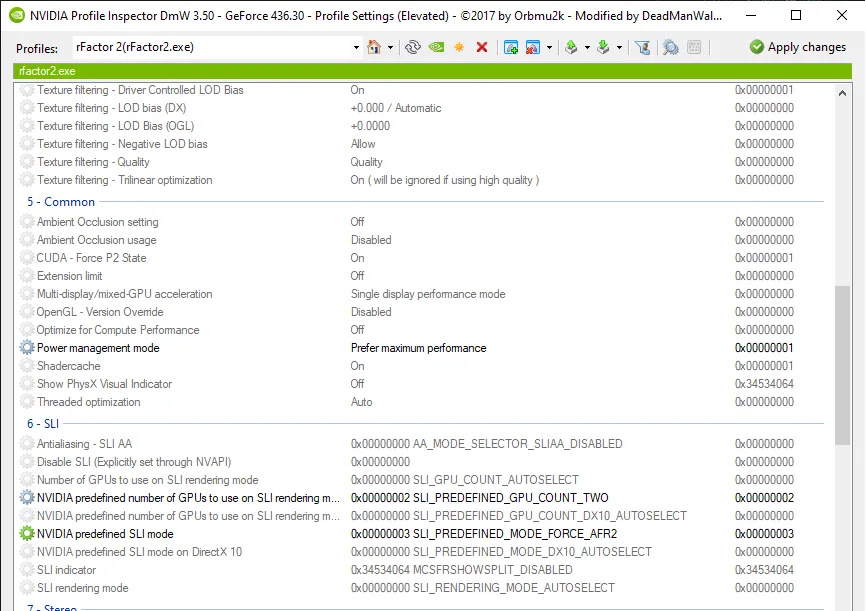
Task: Create new profile with the star icon
Action: point(459,47)
